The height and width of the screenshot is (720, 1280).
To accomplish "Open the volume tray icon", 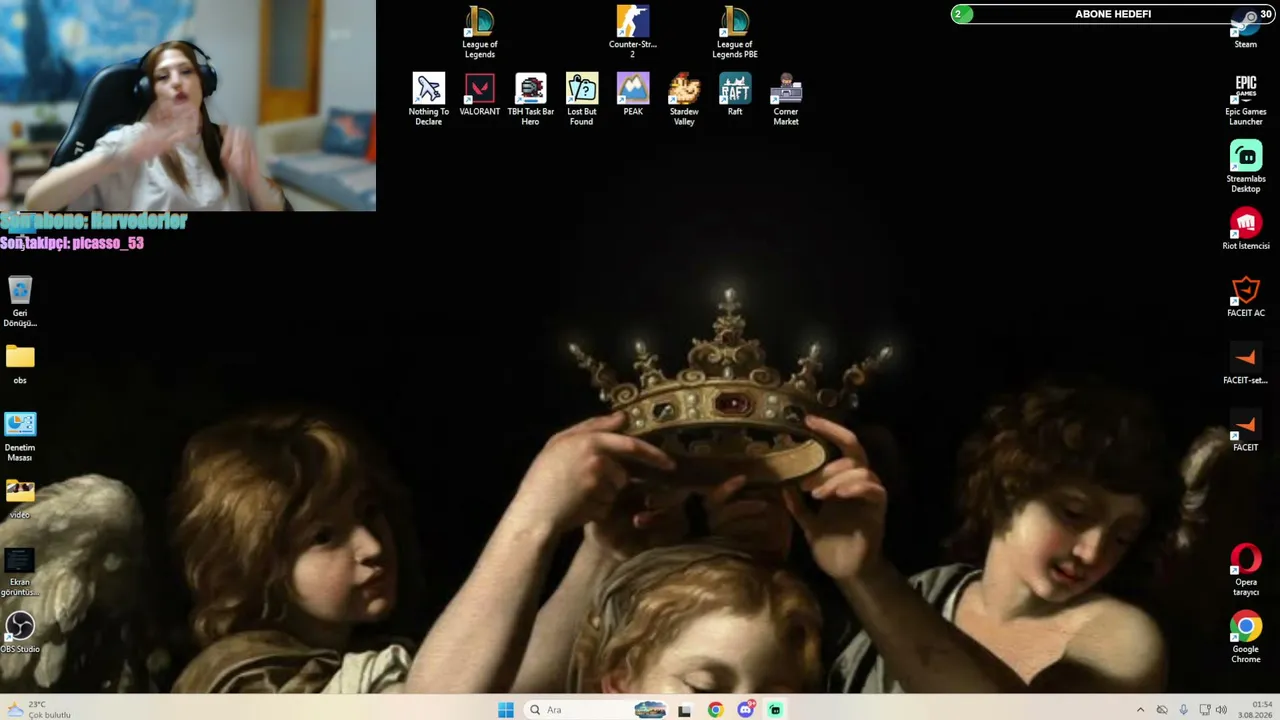I will (x=1221, y=710).
